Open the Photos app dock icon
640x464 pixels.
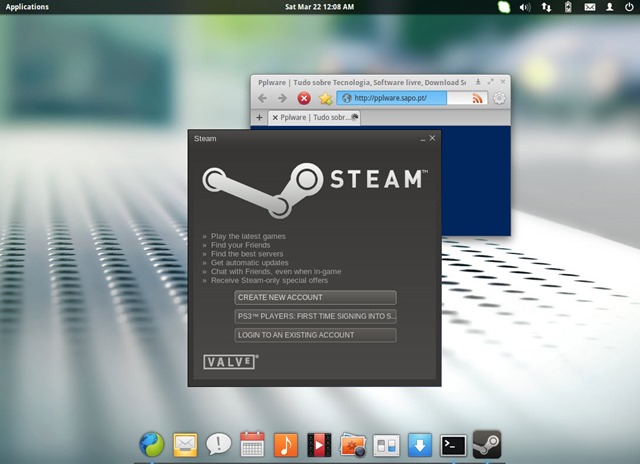pyautogui.click(x=353, y=445)
